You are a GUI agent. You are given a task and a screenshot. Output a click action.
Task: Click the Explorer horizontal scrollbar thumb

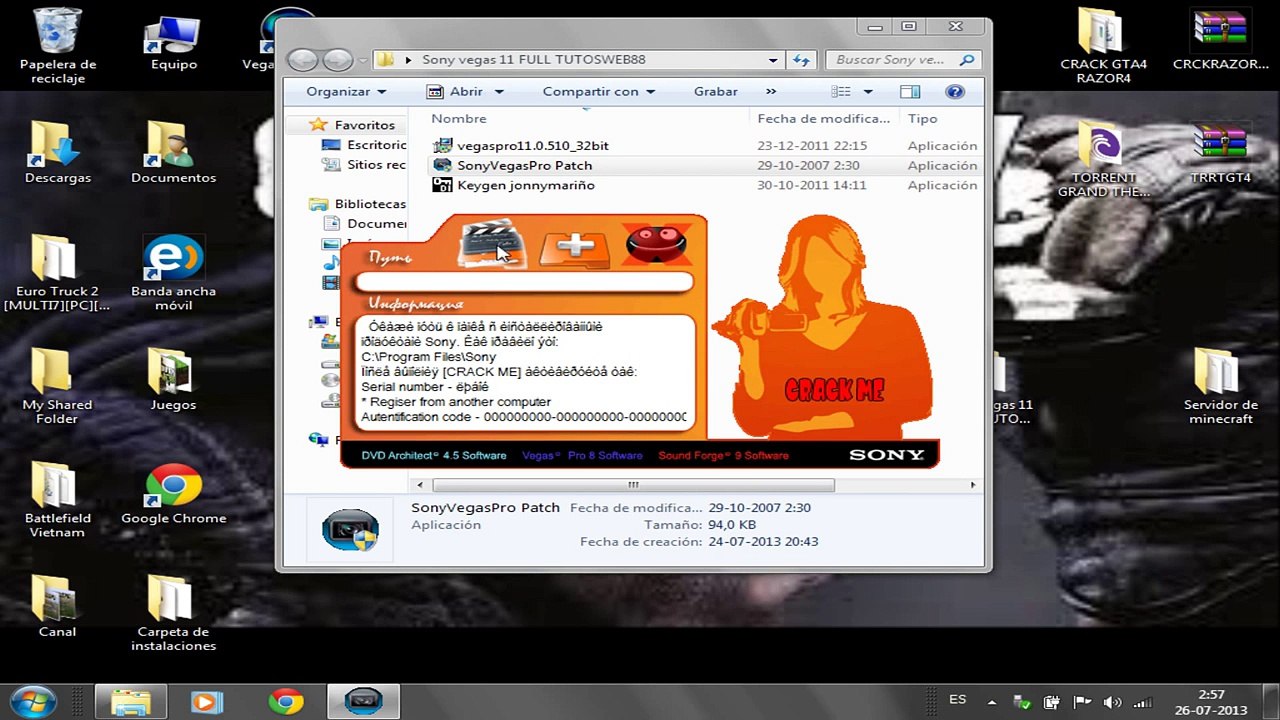pyautogui.click(x=633, y=485)
